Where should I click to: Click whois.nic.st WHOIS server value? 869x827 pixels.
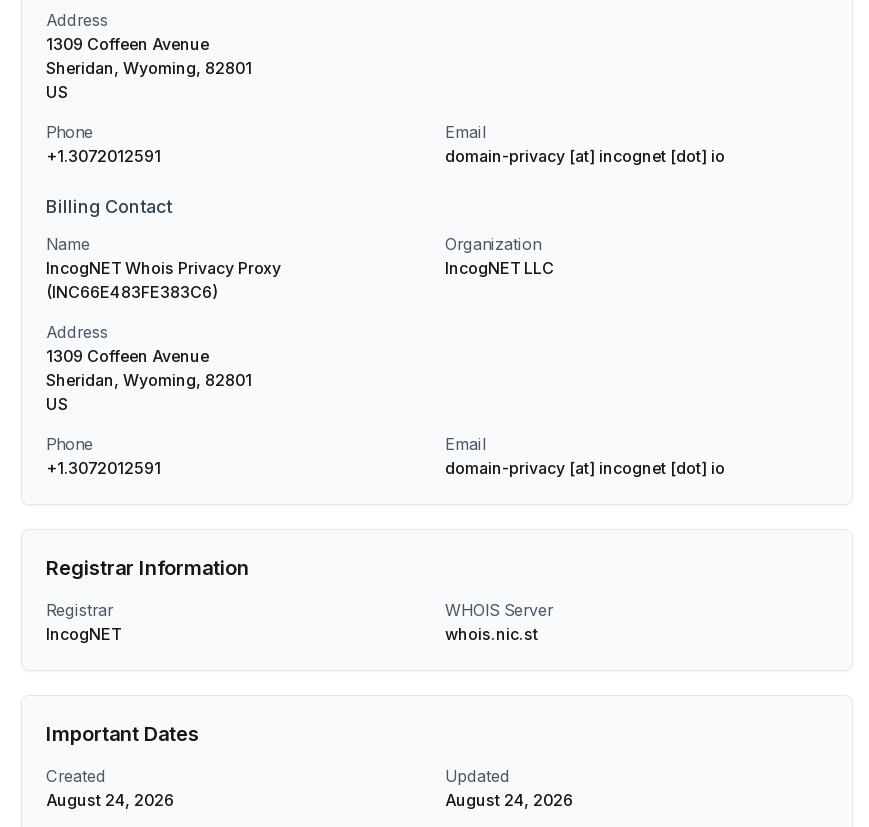point(492,634)
